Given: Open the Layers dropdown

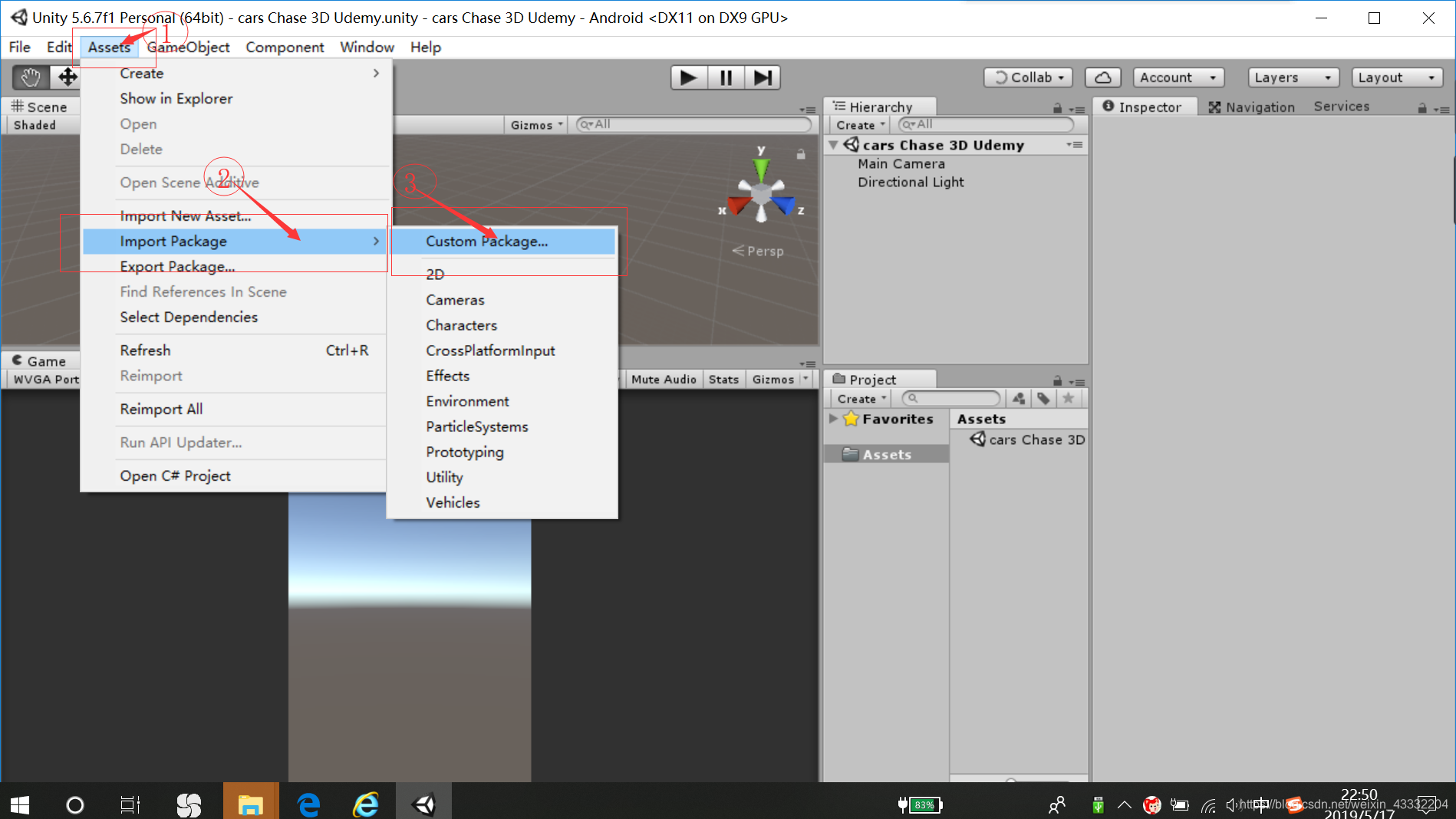Looking at the screenshot, I should click(x=1293, y=77).
